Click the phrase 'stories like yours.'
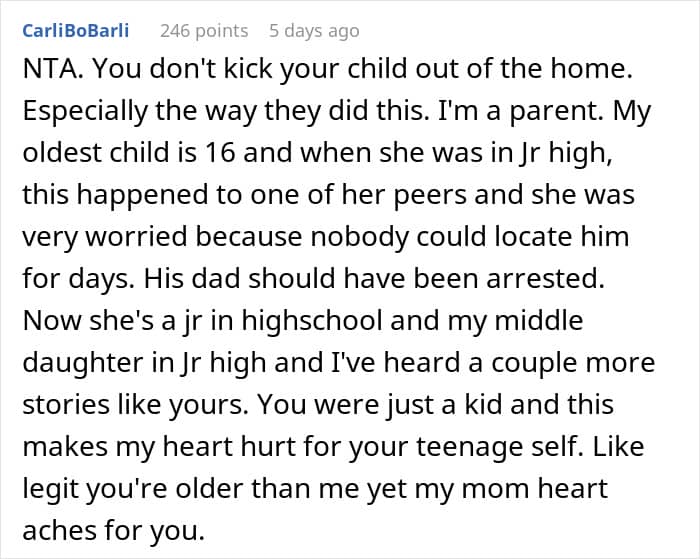This screenshot has height=559, width=700. [134, 404]
